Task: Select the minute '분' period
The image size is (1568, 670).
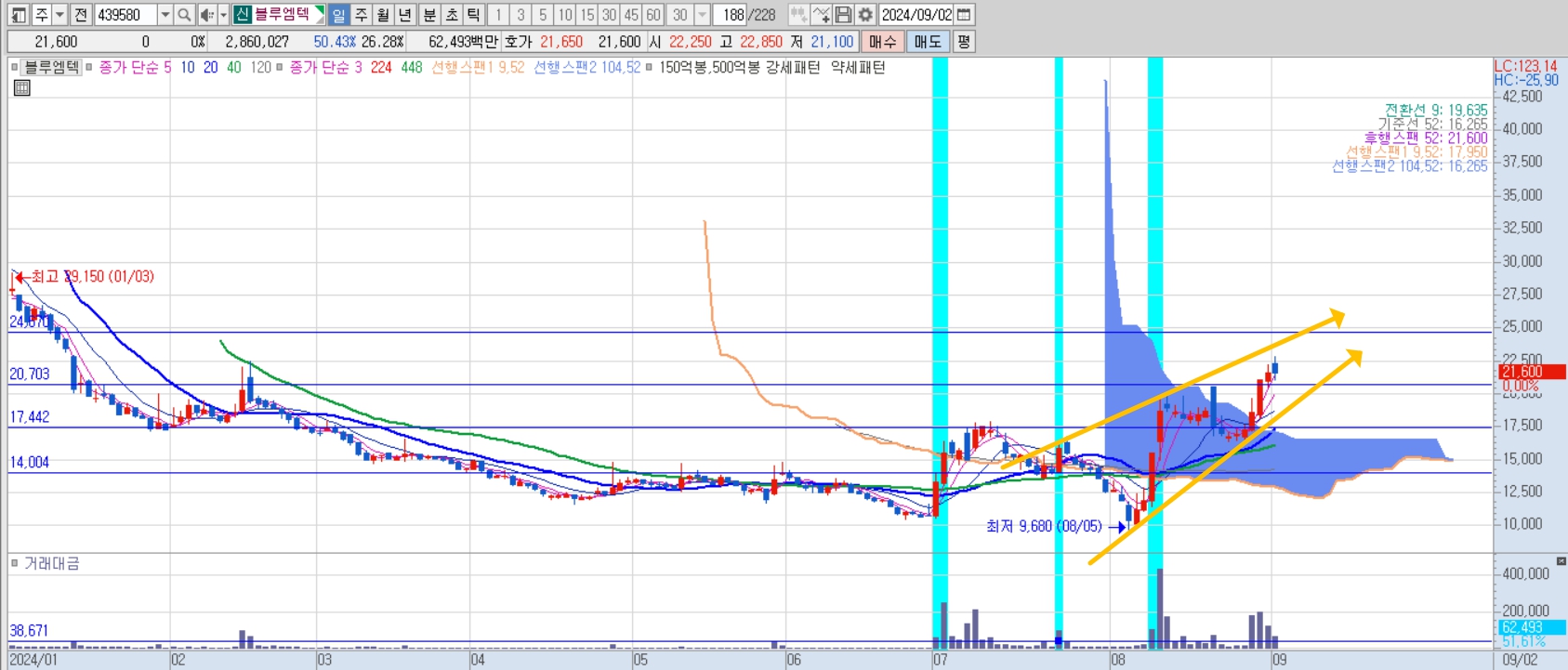Action: click(429, 15)
